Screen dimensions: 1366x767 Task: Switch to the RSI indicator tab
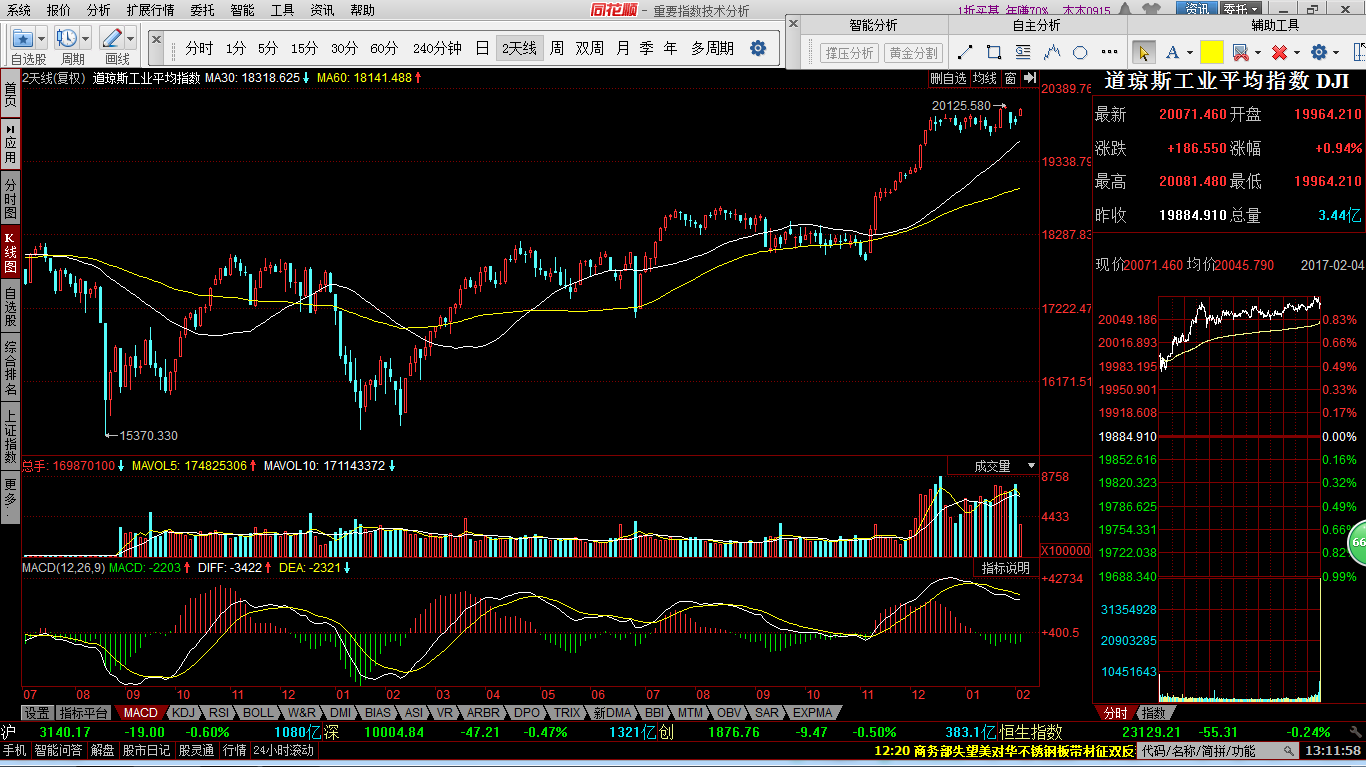(x=218, y=713)
